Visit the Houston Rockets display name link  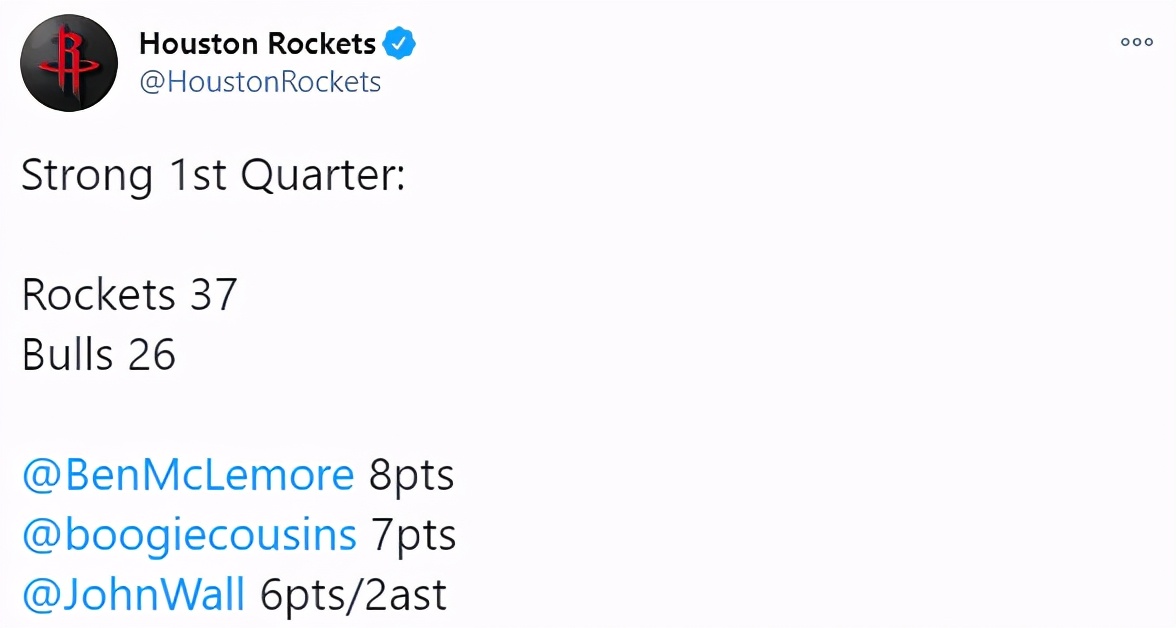257,44
